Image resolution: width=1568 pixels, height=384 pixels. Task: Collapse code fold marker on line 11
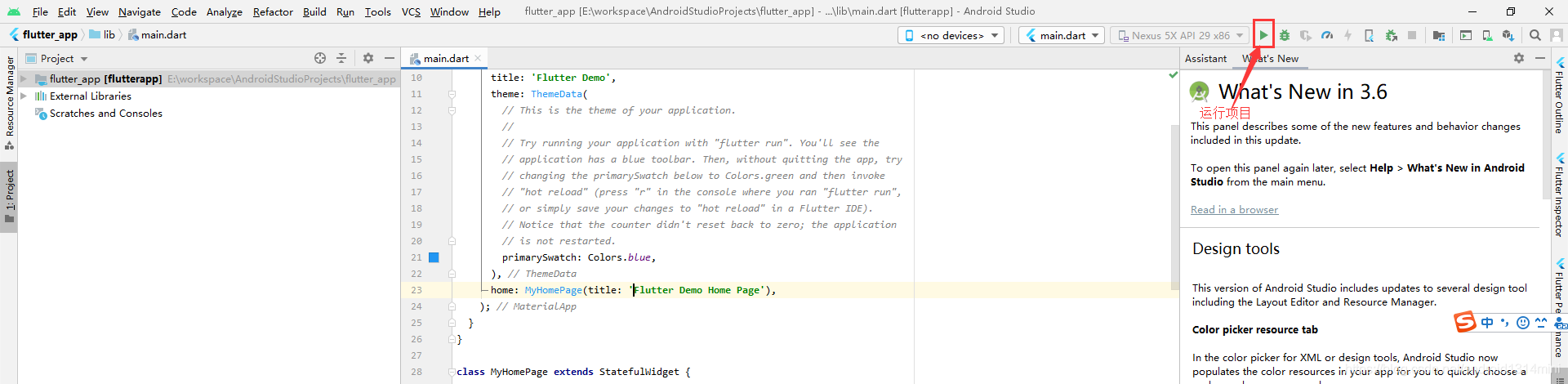(452, 94)
